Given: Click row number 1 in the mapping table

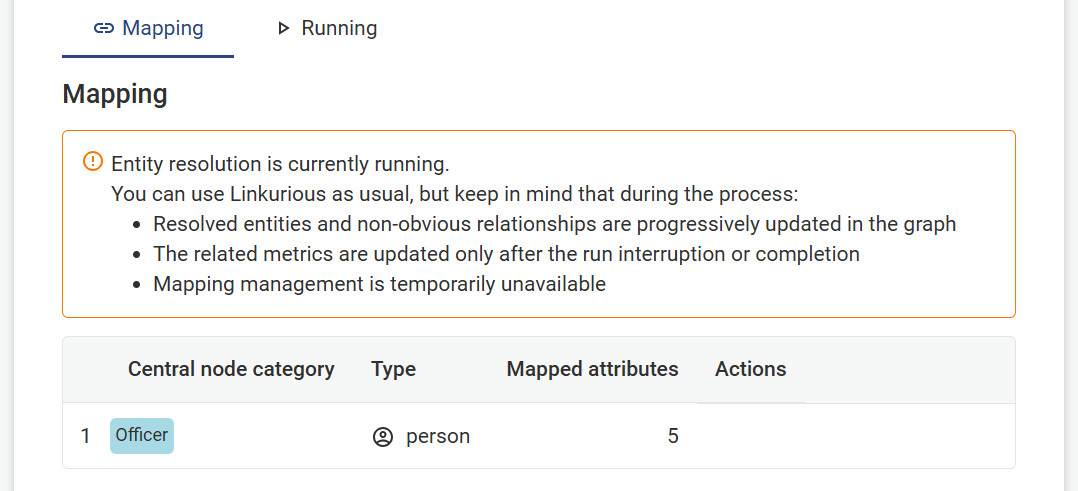Looking at the screenshot, I should [x=85, y=437].
